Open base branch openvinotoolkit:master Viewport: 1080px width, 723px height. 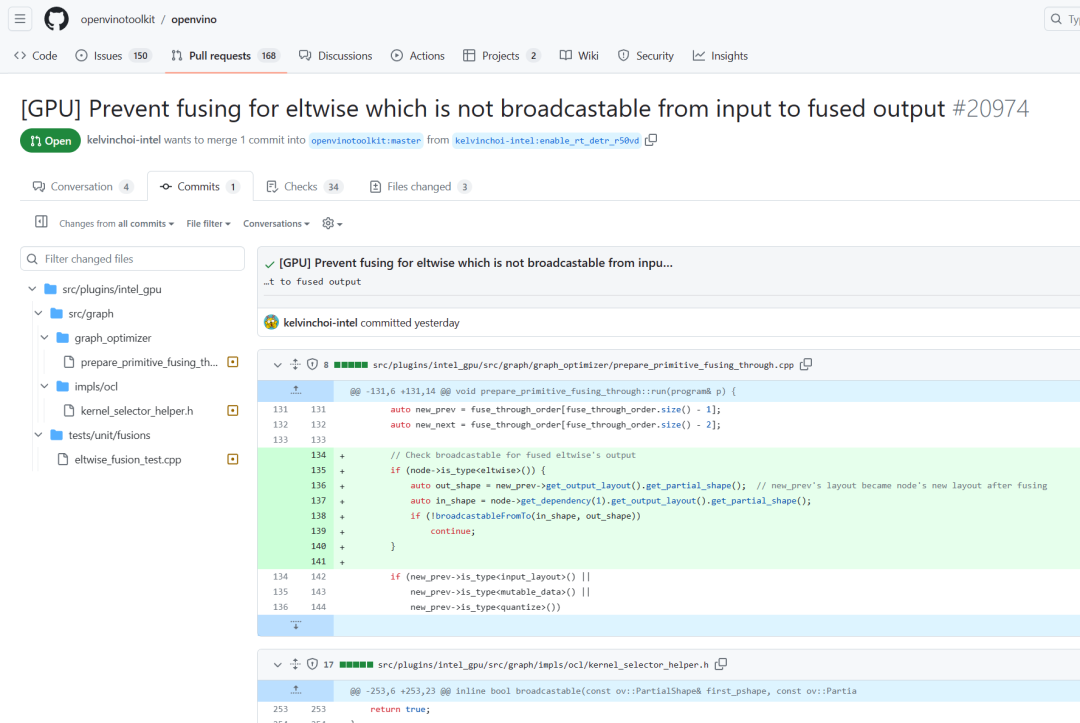coord(366,140)
